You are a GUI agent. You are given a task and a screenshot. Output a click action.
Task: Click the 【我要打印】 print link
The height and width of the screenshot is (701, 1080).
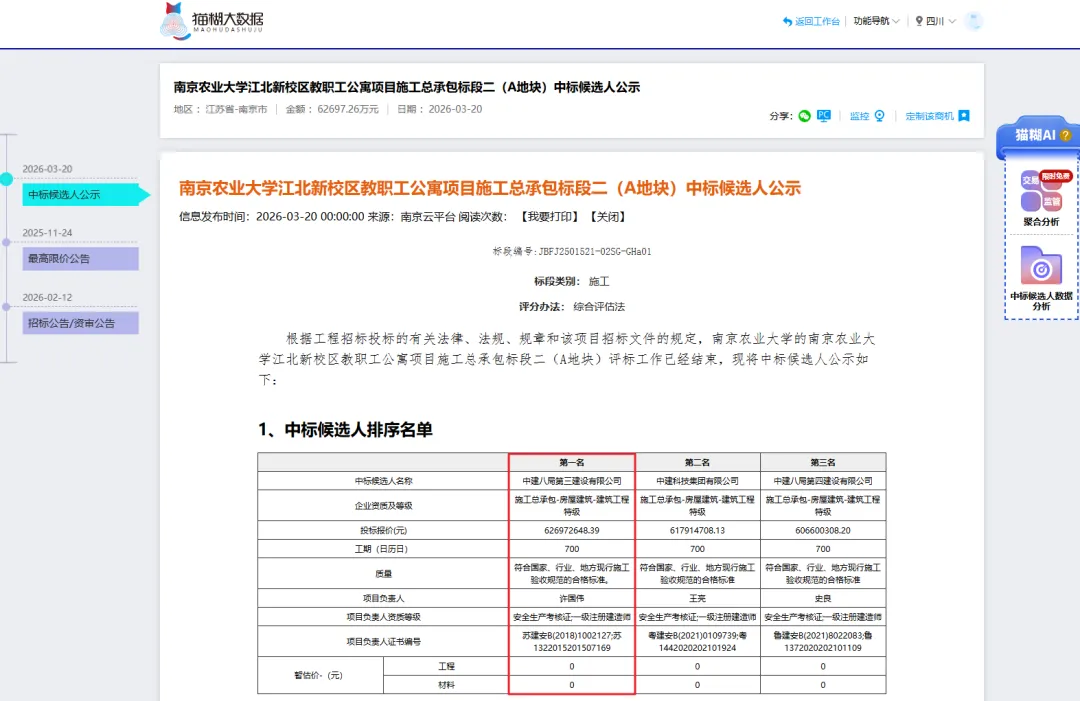548,217
